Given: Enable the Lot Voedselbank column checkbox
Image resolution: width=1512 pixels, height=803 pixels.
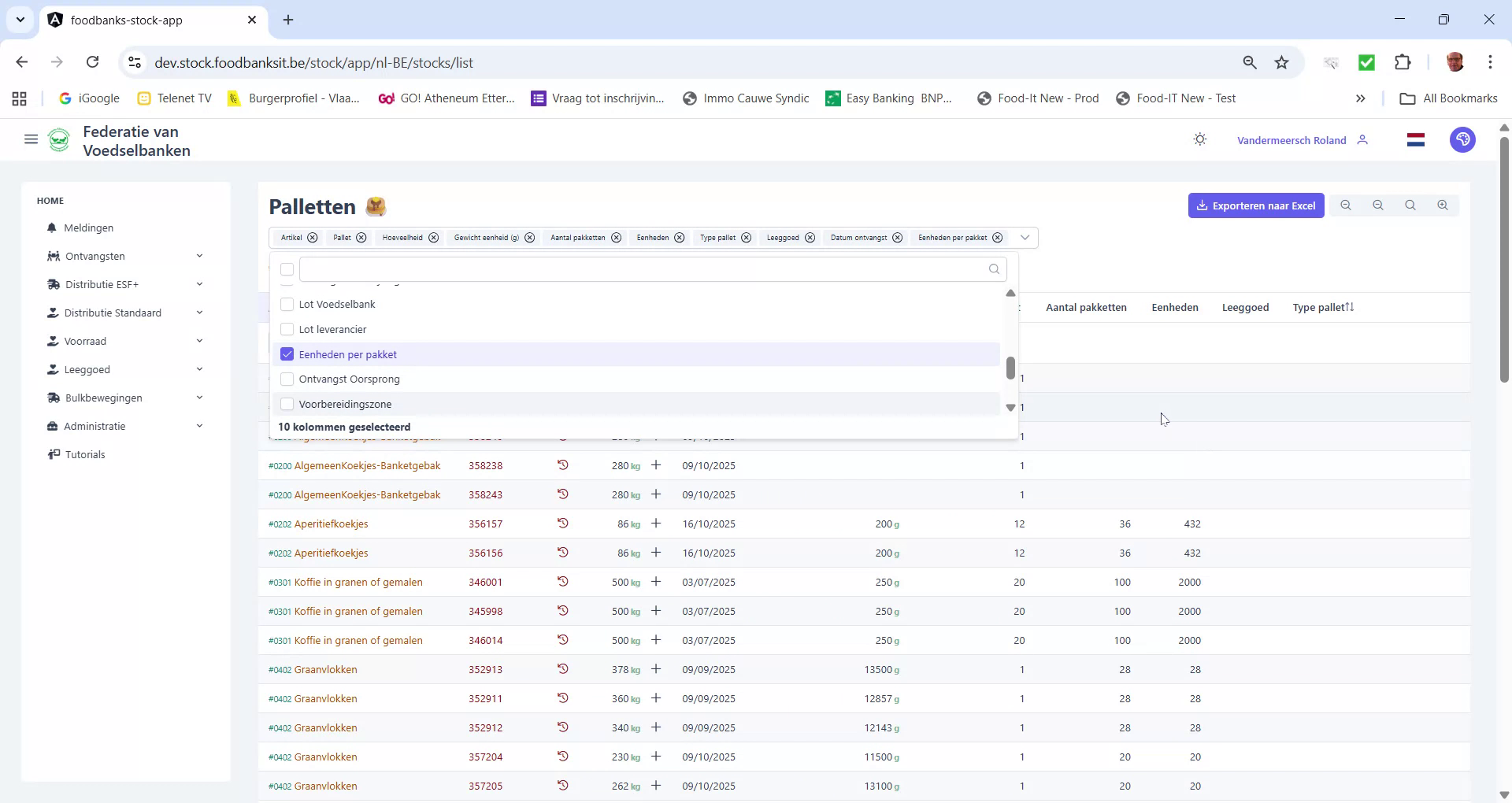Looking at the screenshot, I should [x=287, y=304].
